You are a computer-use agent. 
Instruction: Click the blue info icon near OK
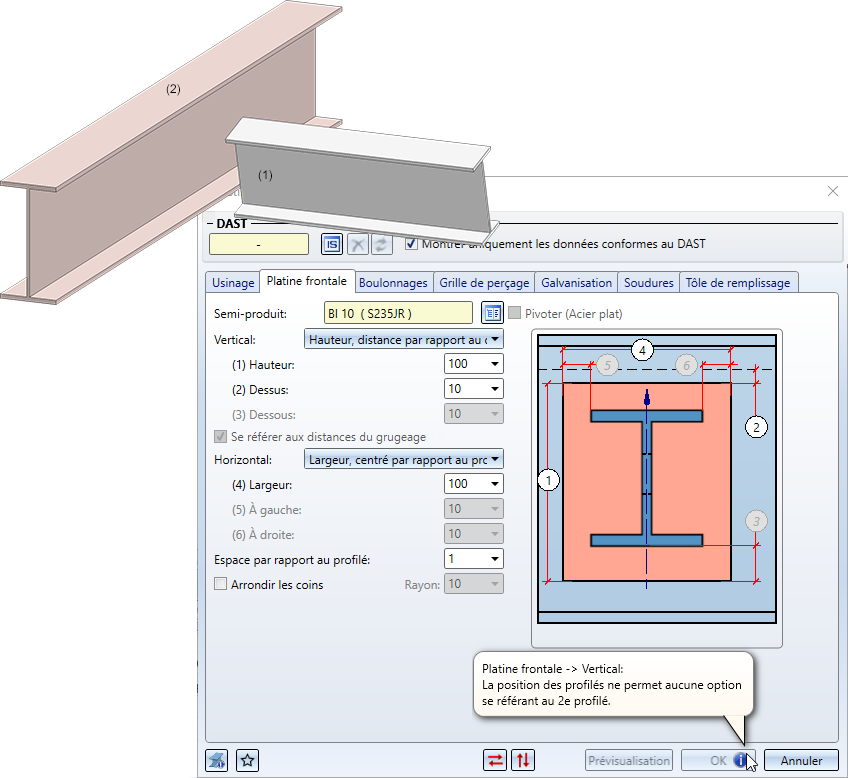pyautogui.click(x=741, y=760)
